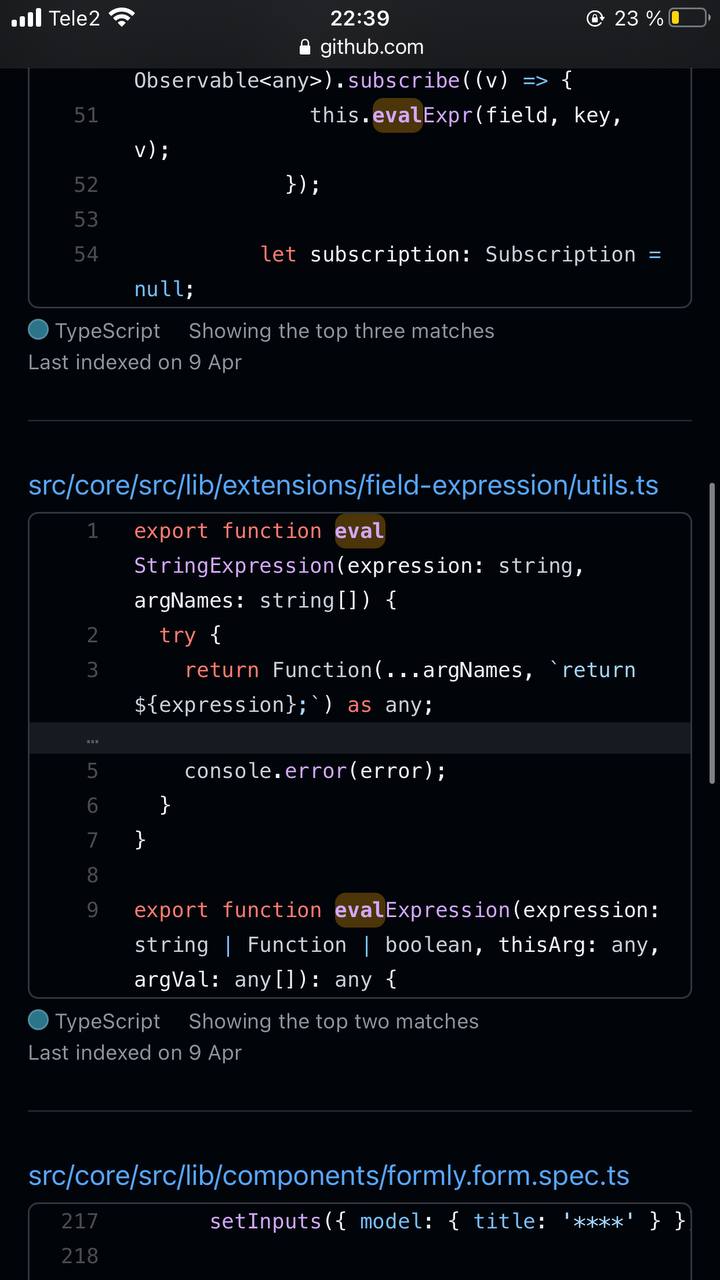Open line number 217 in formly.form.spec.ts
The image size is (720, 1280).
click(x=80, y=1220)
